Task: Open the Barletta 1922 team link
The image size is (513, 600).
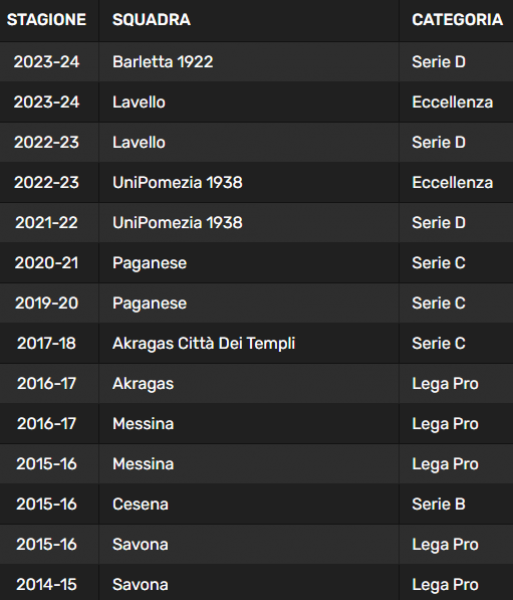Action: click(163, 62)
